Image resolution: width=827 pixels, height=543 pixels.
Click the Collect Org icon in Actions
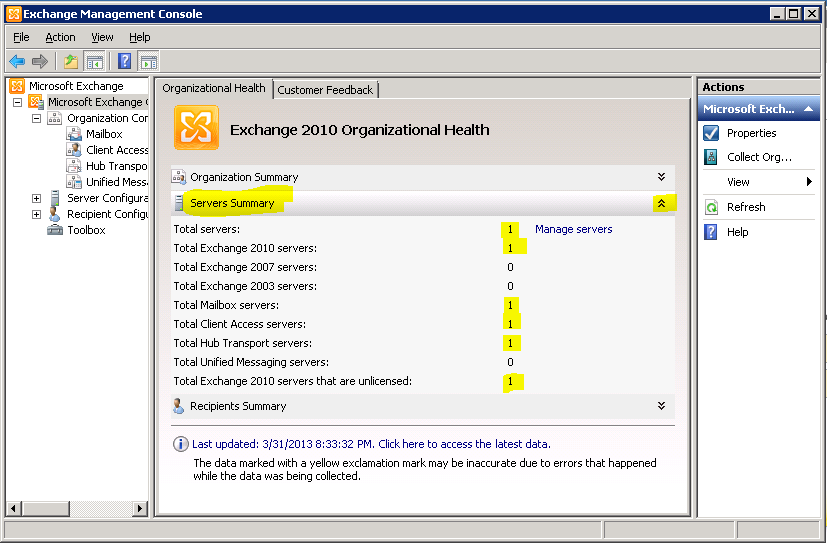(711, 157)
